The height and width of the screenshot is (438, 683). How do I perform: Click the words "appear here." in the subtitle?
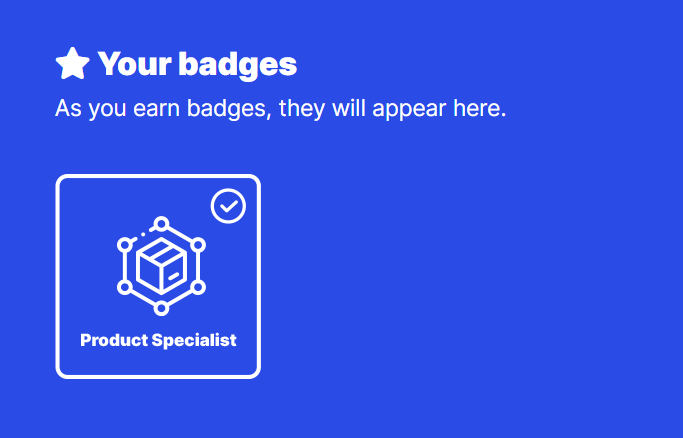click(440, 109)
